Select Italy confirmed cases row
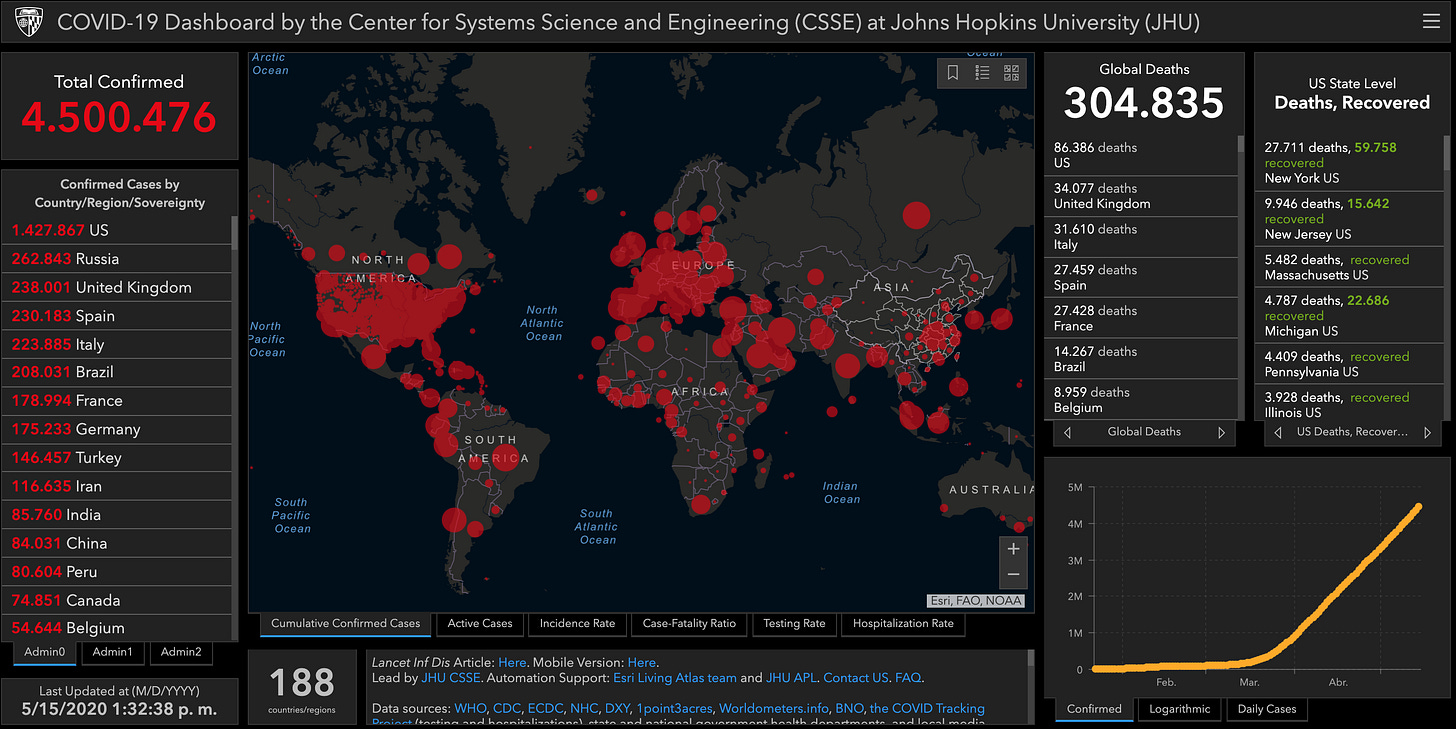Viewport: 1456px width, 729px height. (117, 344)
